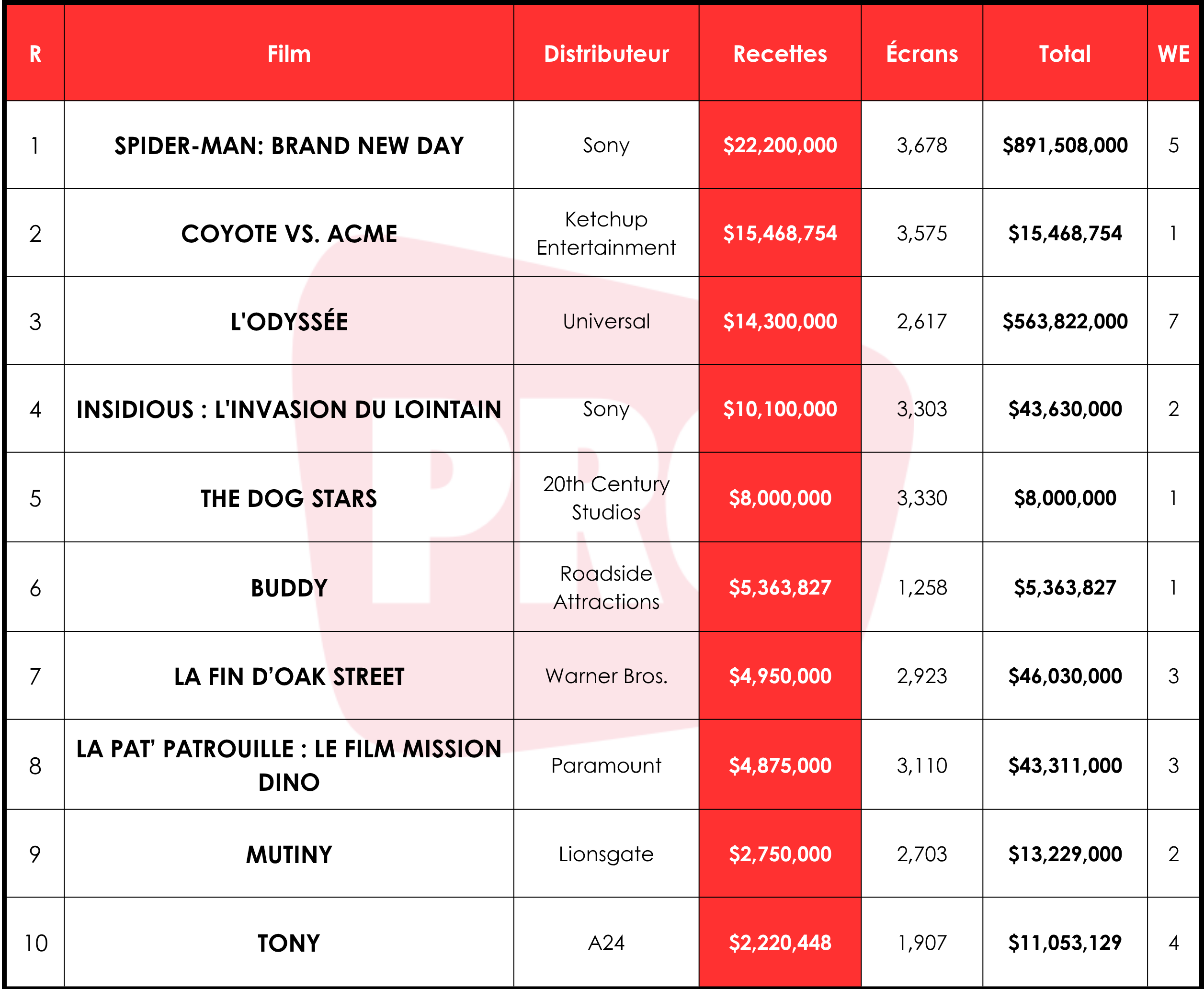Select the COYOTE VS. ACME film cell

[289, 233]
